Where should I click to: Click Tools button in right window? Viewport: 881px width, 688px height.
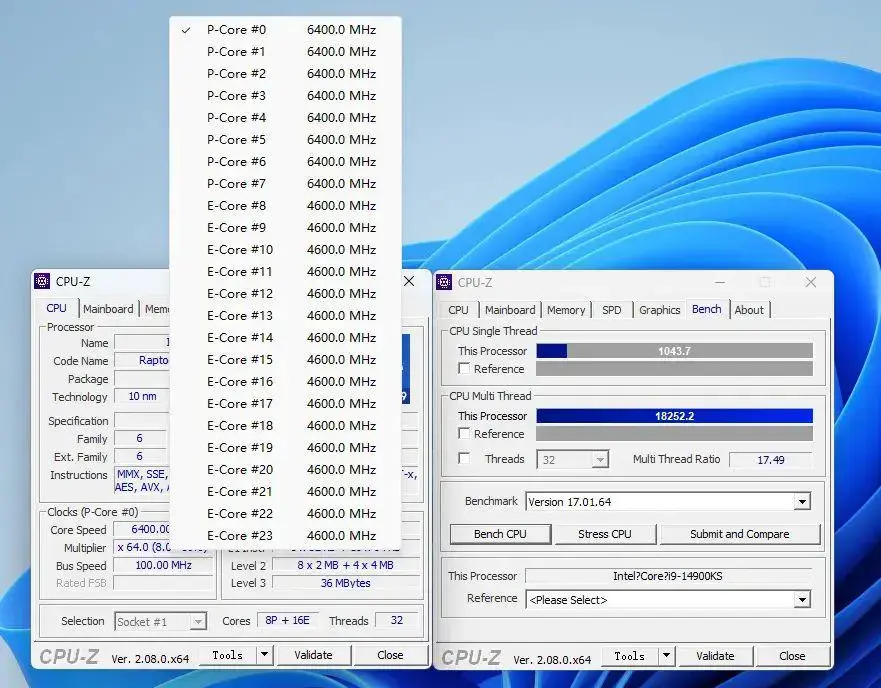[x=629, y=655]
